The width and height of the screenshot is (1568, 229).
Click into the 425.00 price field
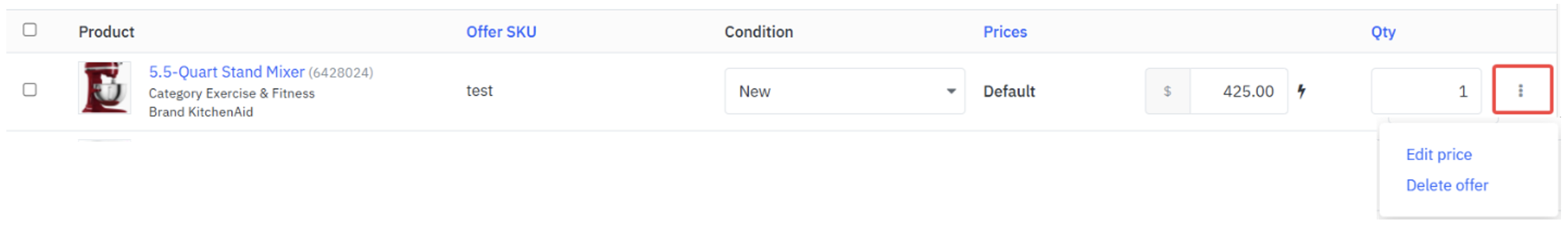[1238, 91]
